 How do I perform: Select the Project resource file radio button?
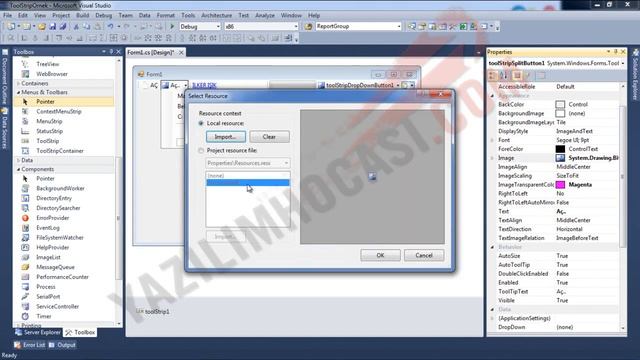(201, 151)
